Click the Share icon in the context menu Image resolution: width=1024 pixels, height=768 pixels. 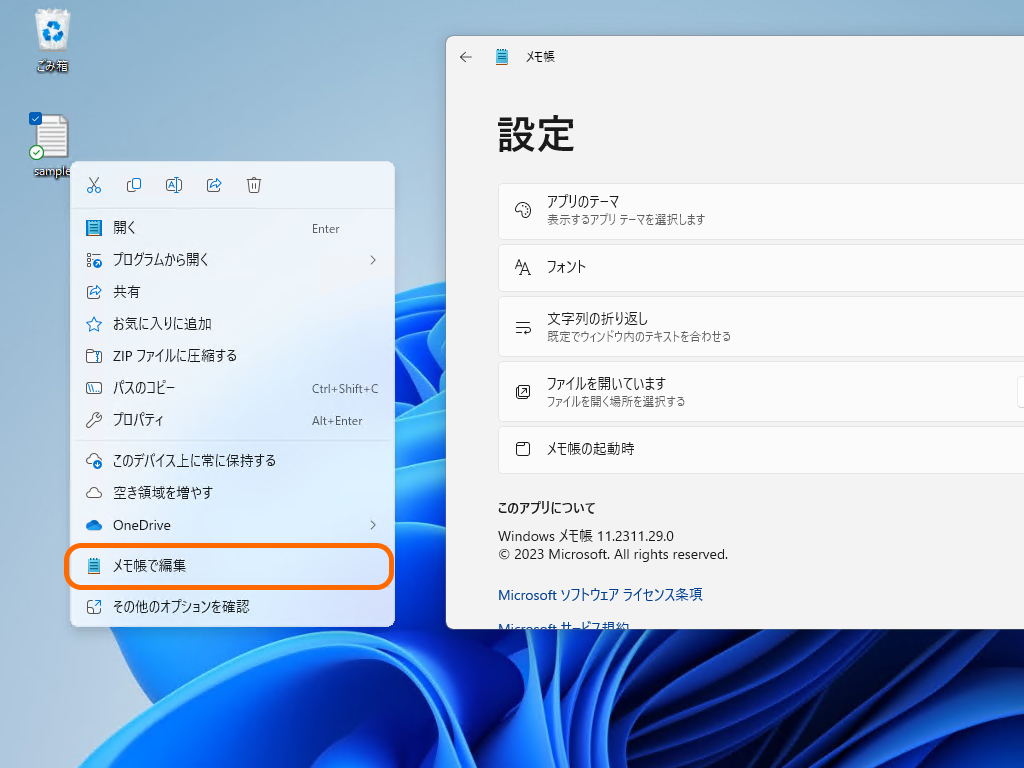click(214, 185)
